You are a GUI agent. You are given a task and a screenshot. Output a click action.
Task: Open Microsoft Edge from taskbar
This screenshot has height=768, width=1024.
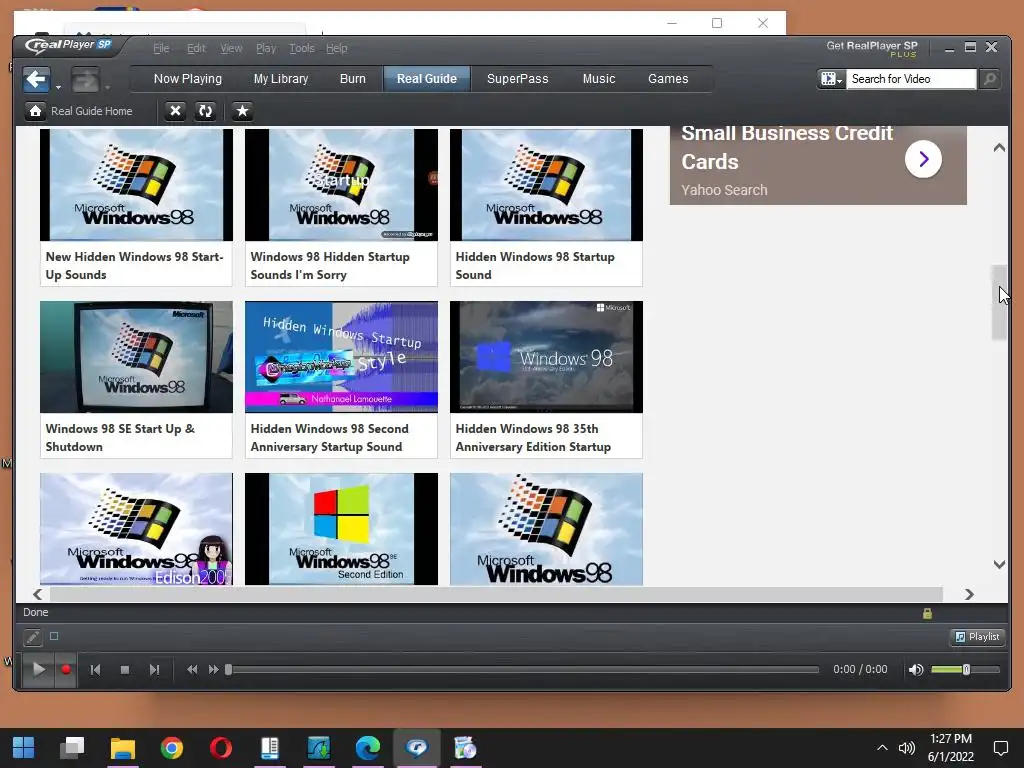pos(368,748)
